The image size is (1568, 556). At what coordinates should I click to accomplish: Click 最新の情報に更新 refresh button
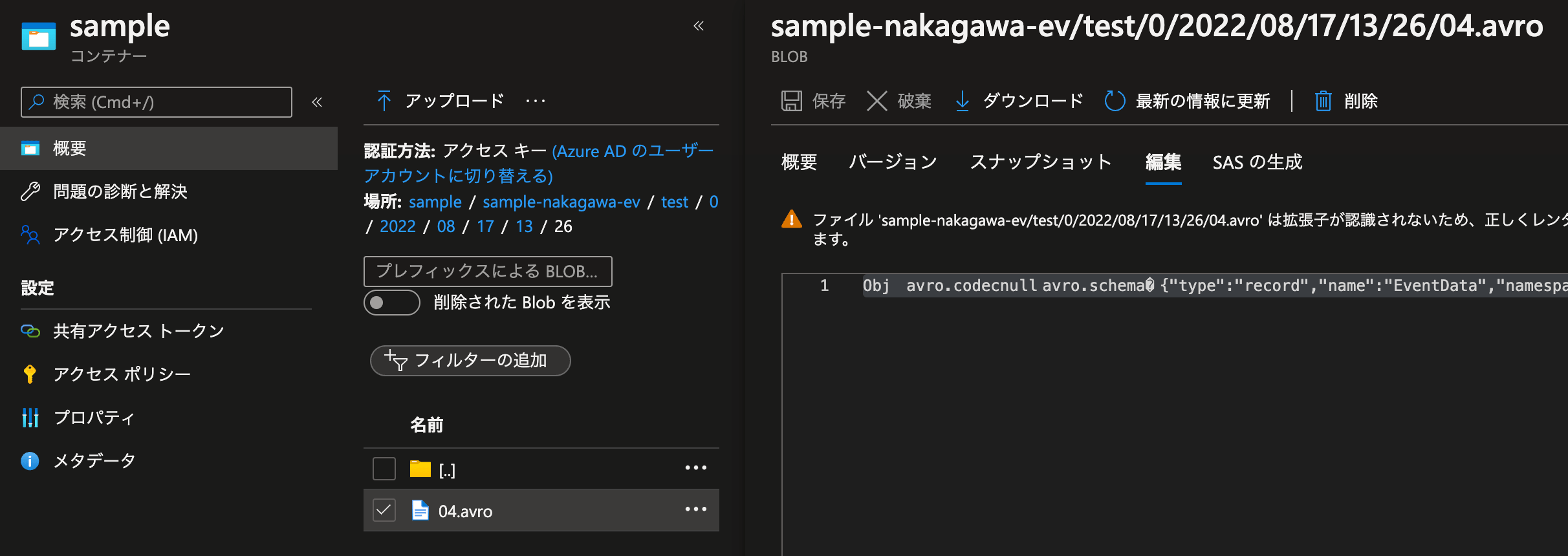click(1188, 101)
